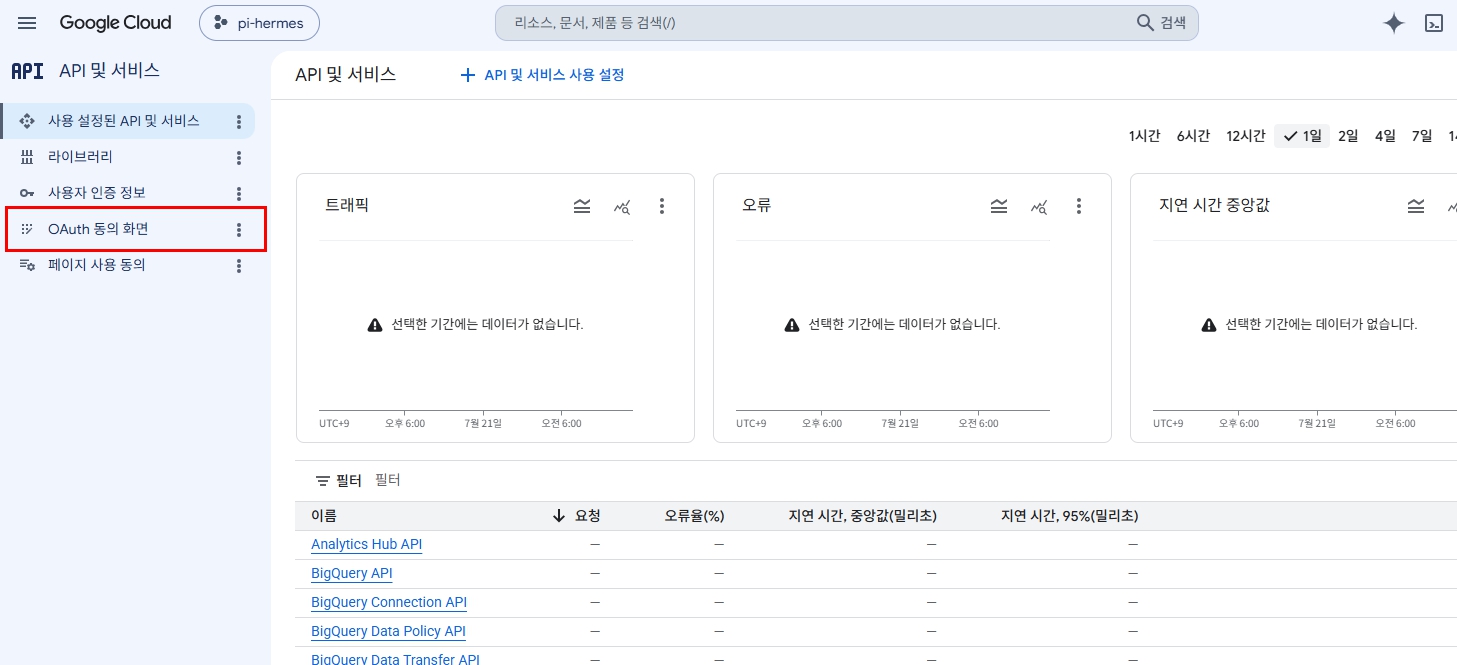1457x665 pixels.
Task: Sort by 지연 시간, 중앙값(밀리초) header
Action: (x=863, y=516)
